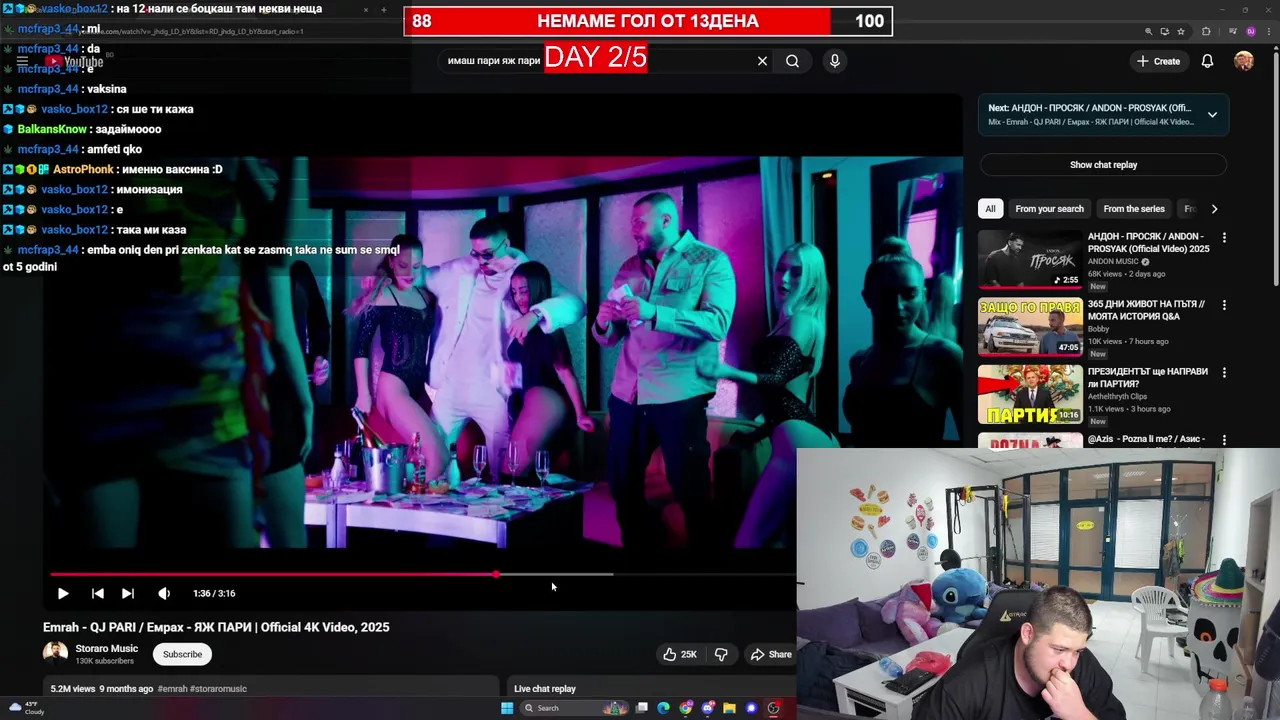Open a new browser tab with the plus
1280x720 pixels.
[383, 10]
